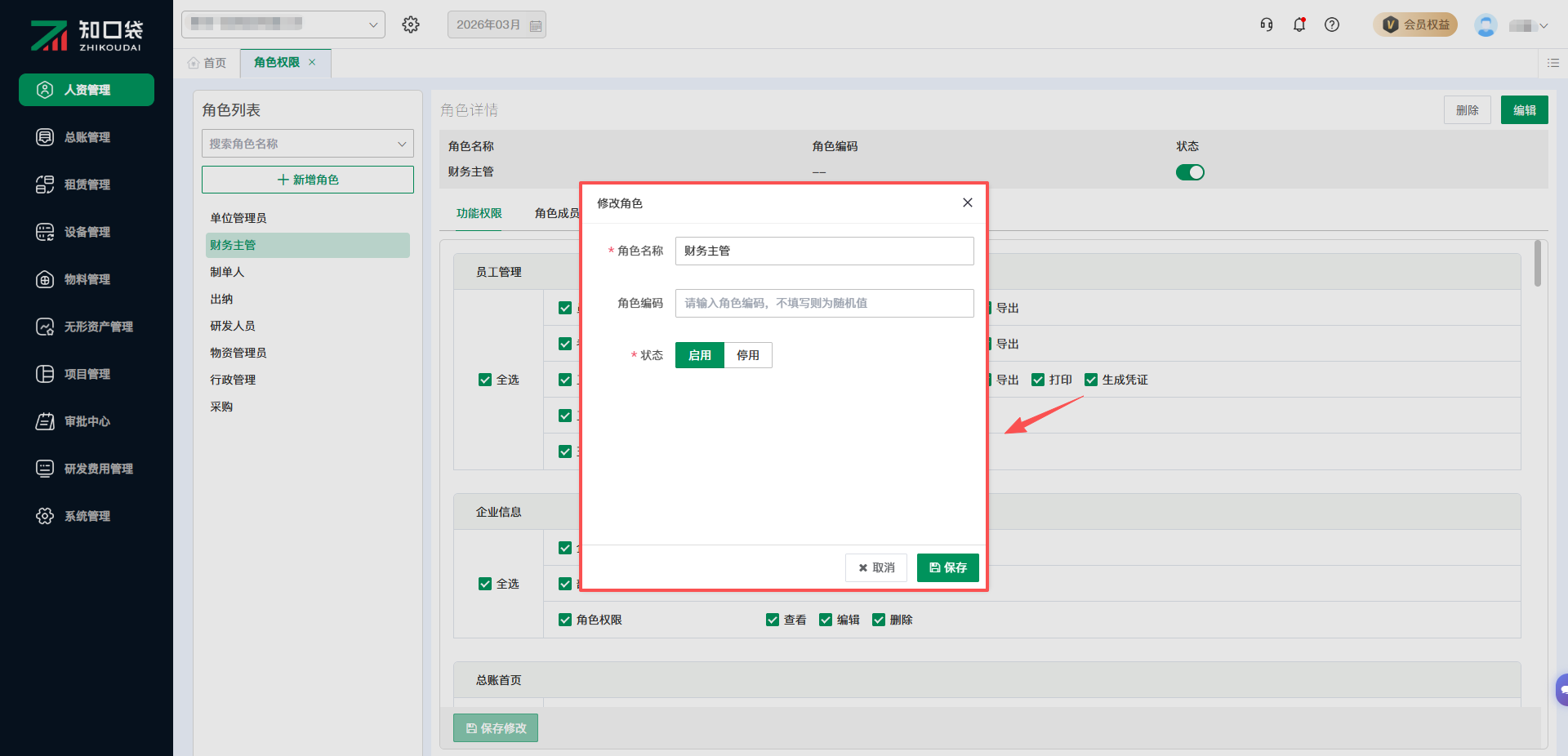This screenshot has height=756, width=1568.
Task: Click the permissions panel scrollbar
Action: 1538,263
